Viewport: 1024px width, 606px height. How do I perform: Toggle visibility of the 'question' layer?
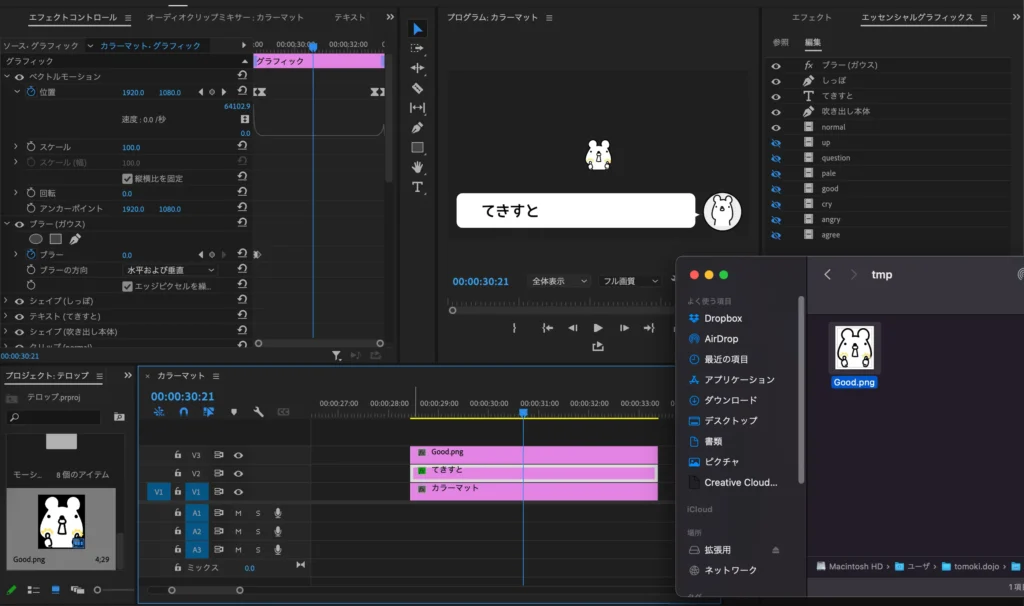click(x=775, y=158)
